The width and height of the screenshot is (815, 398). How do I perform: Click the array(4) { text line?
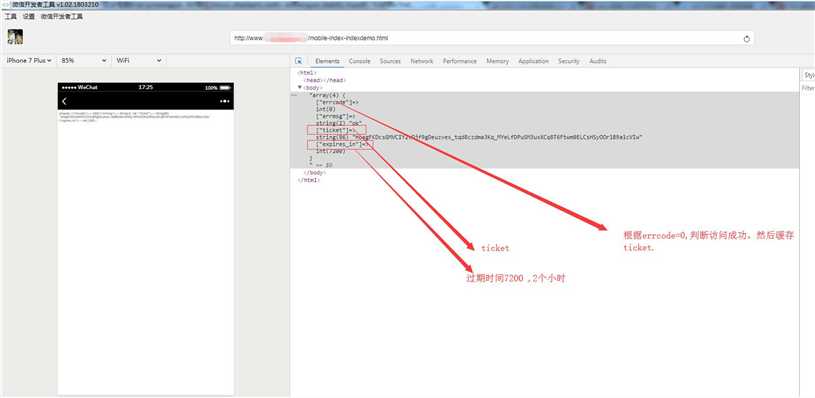[x=327, y=95]
